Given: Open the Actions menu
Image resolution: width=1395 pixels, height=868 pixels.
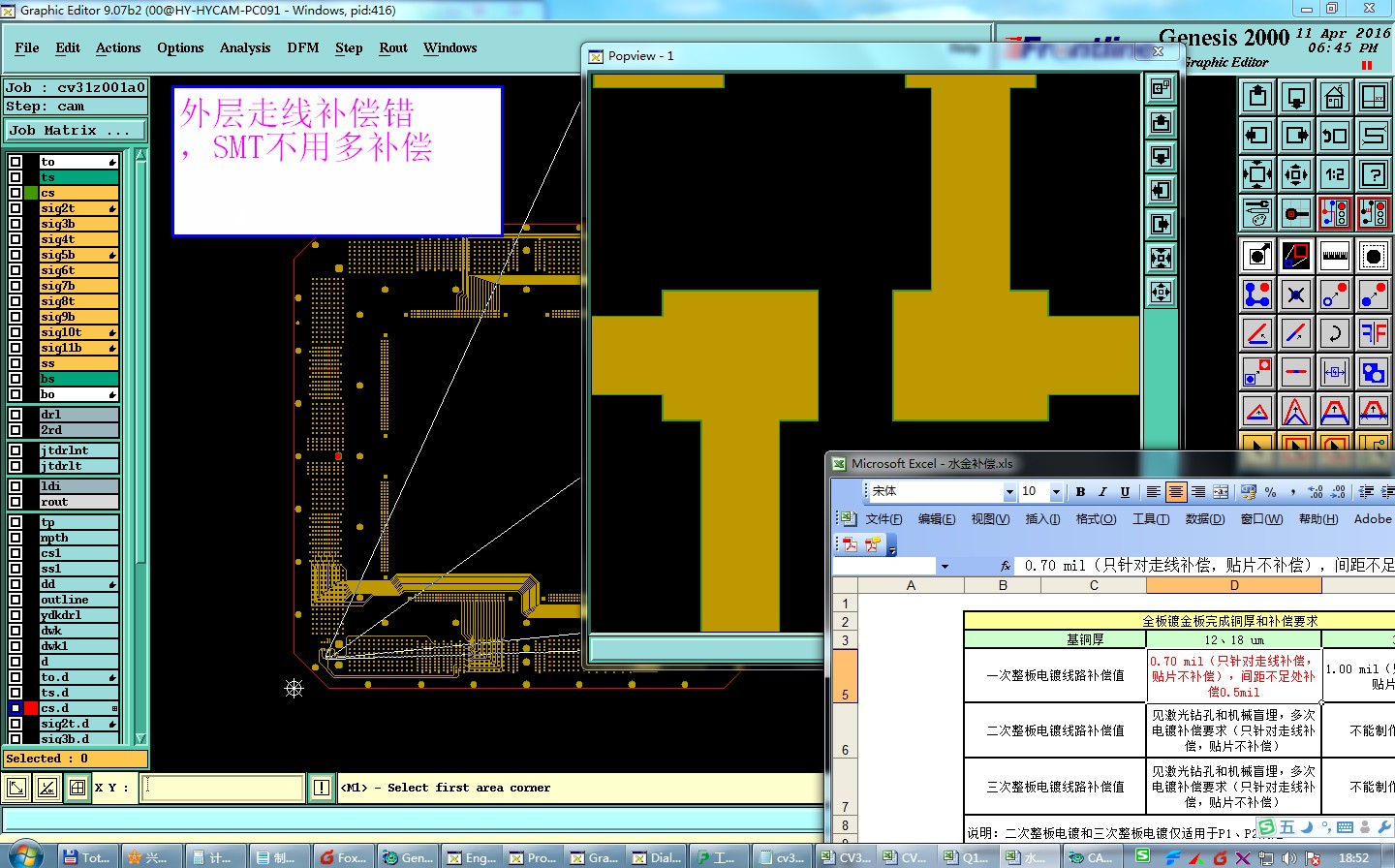Looking at the screenshot, I should tap(118, 47).
